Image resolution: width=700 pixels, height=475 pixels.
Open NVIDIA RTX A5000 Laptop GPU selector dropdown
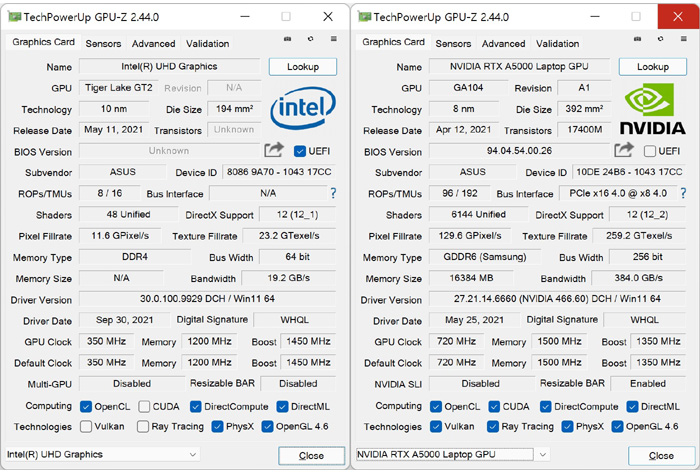pos(453,454)
